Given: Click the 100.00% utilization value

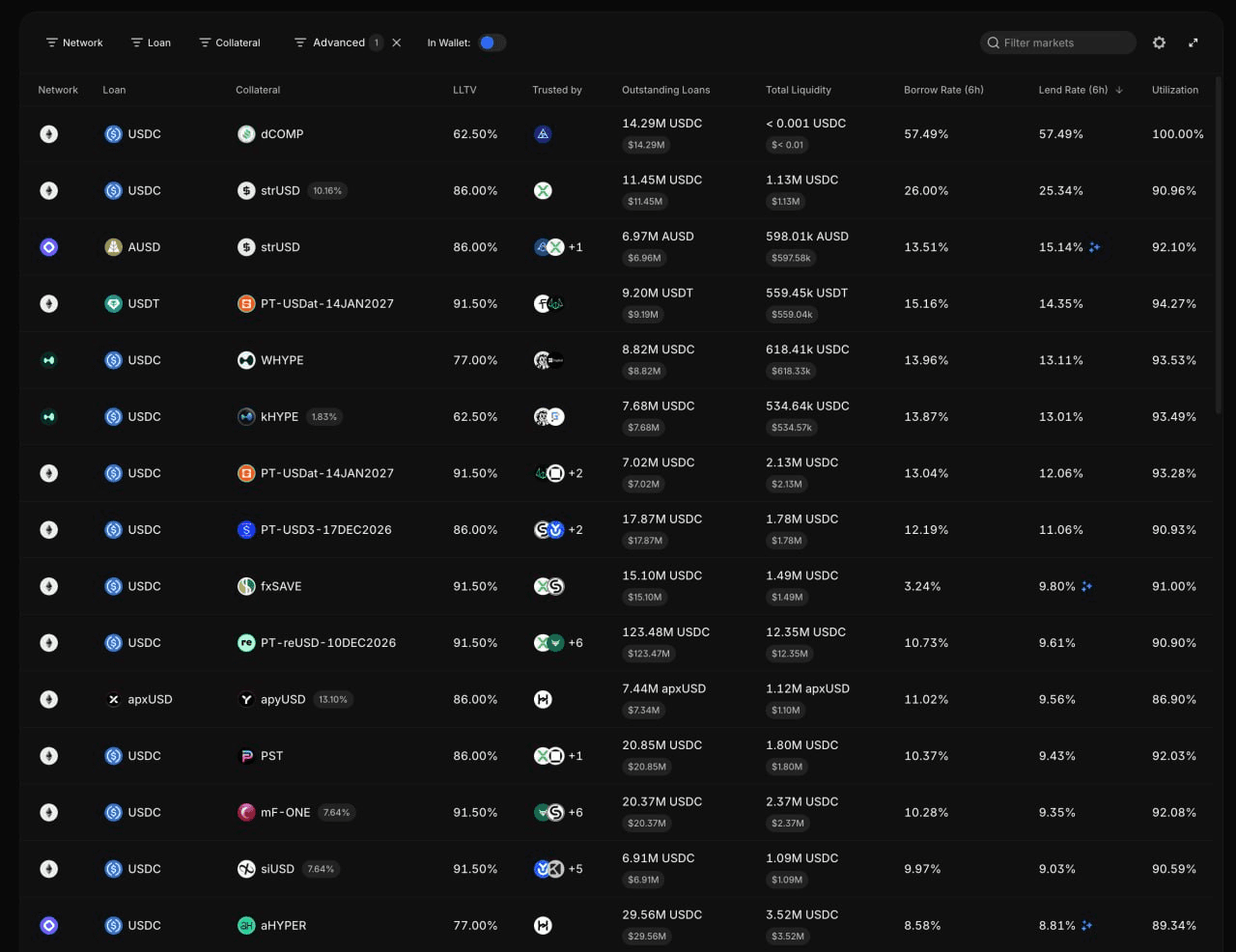Looking at the screenshot, I should pos(1178,134).
